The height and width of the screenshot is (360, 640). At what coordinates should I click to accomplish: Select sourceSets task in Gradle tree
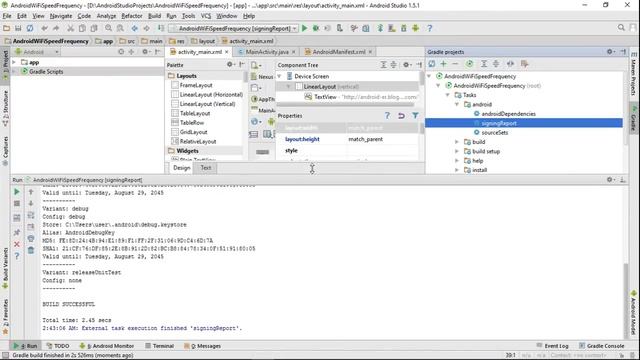pyautogui.click(x=494, y=132)
